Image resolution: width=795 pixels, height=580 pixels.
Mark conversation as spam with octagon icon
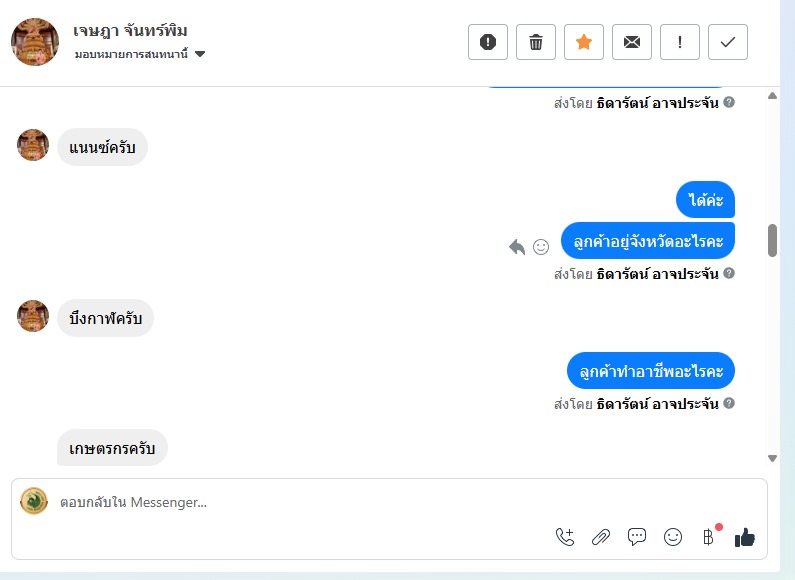point(488,42)
